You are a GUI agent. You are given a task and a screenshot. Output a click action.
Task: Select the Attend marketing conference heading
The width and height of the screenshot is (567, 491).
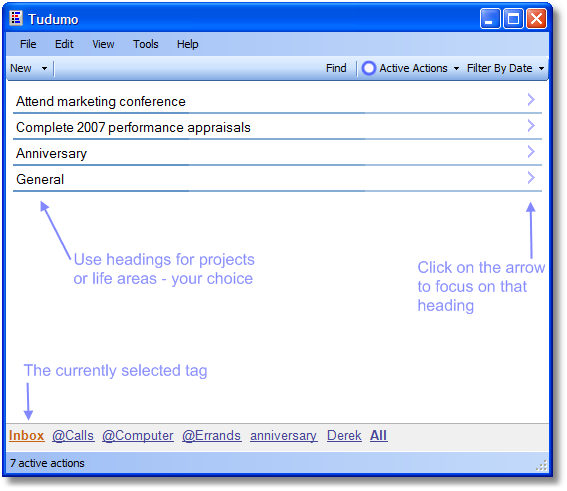pos(101,102)
